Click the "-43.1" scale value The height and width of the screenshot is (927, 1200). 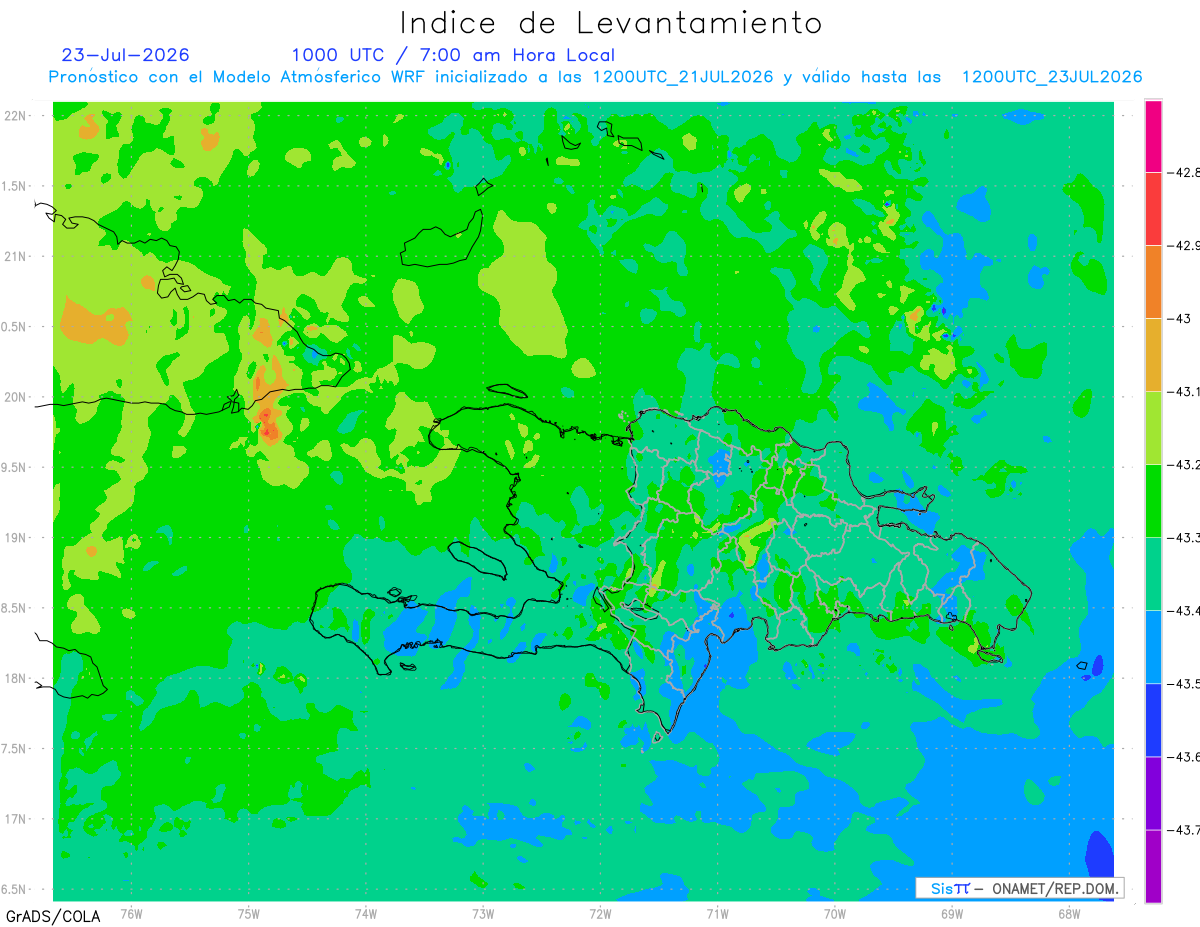1185,391
